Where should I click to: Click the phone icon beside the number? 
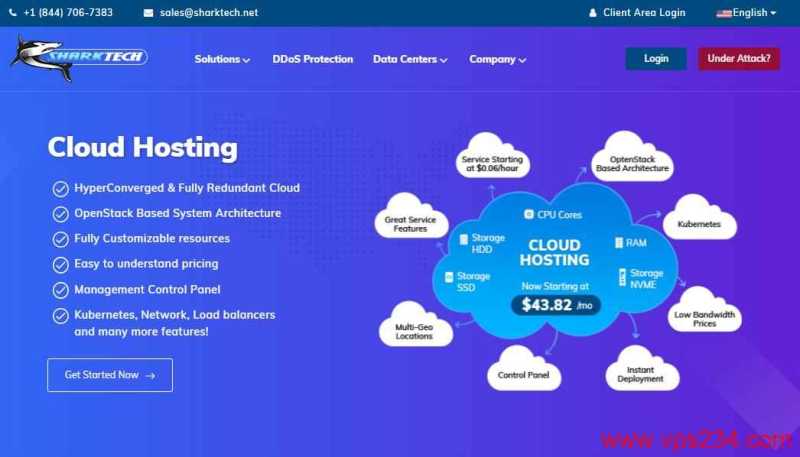pos(13,13)
